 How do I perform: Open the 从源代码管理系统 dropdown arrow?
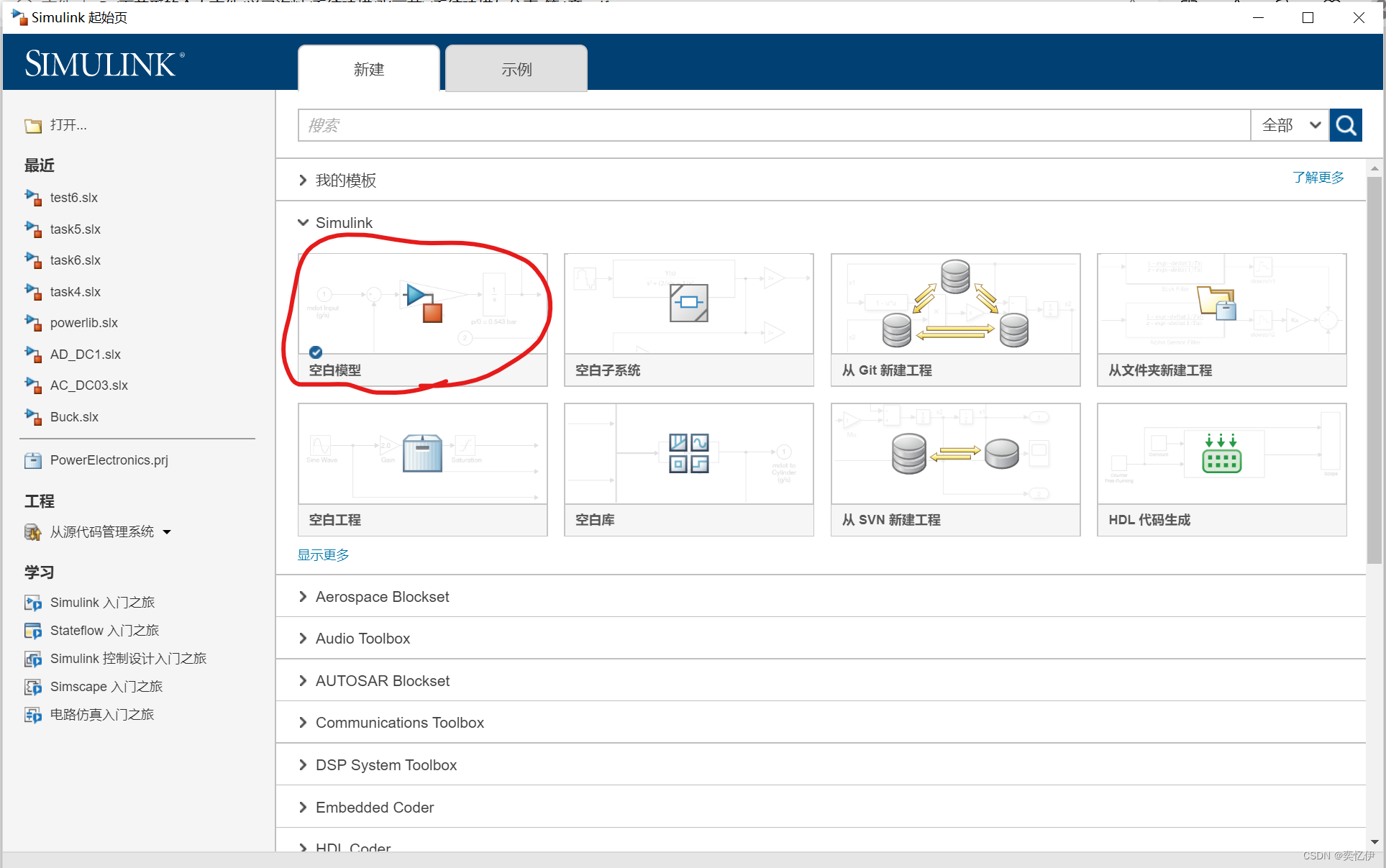click(x=167, y=532)
